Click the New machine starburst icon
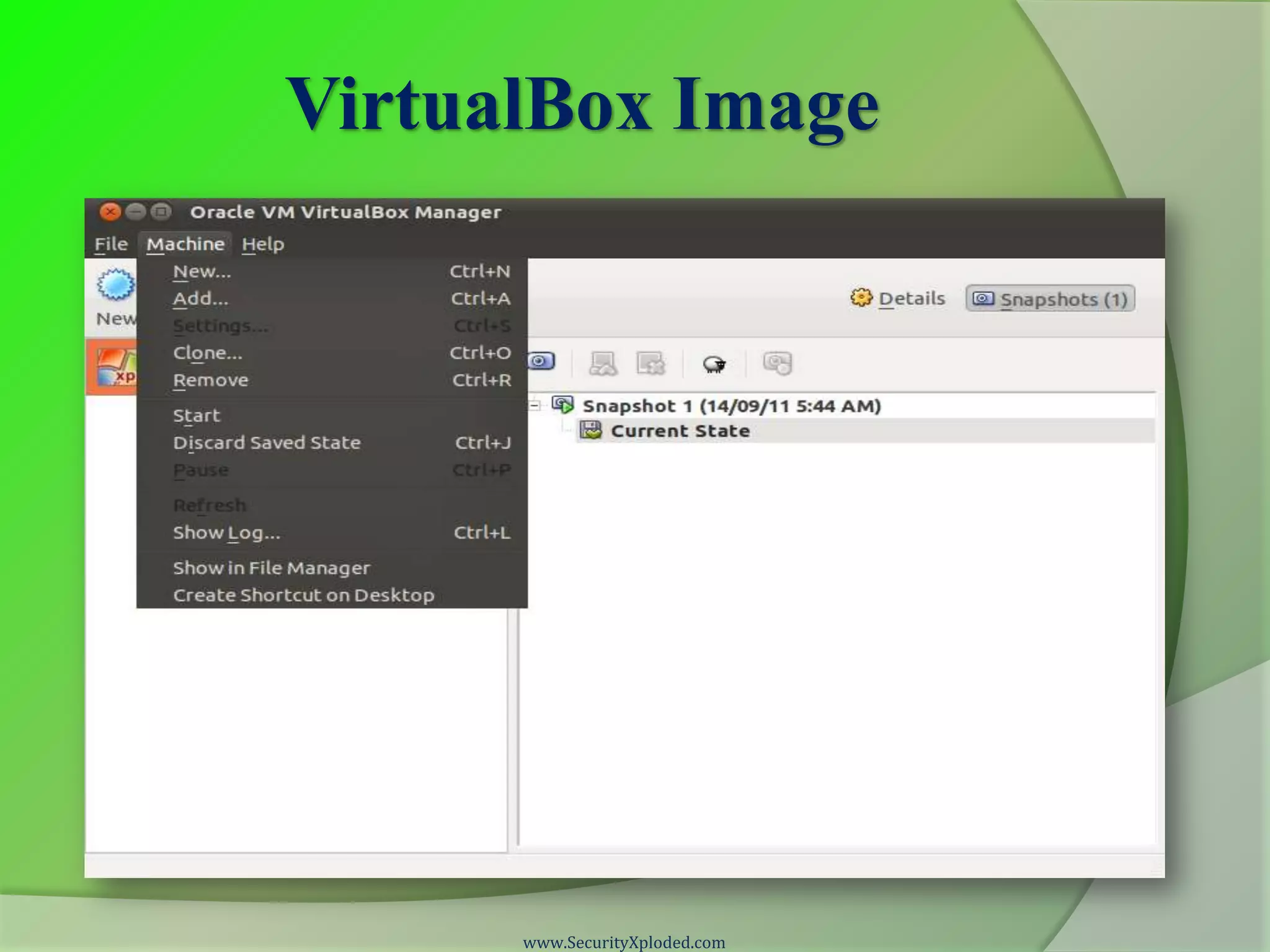 click(116, 285)
